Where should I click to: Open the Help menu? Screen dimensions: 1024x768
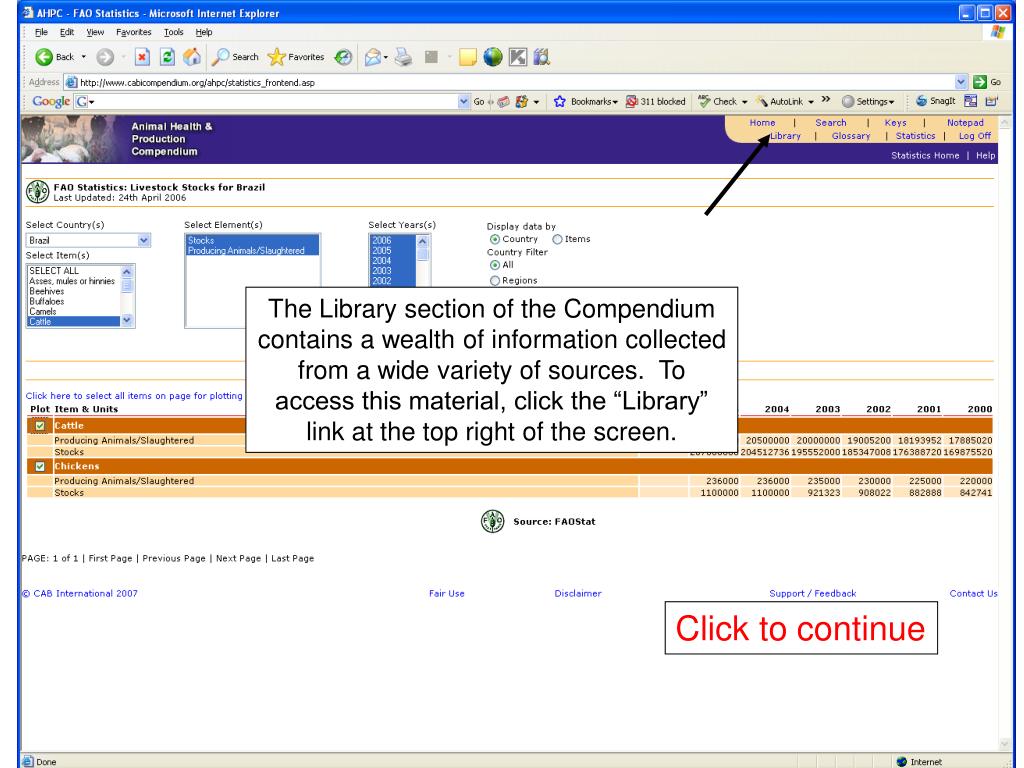click(204, 32)
